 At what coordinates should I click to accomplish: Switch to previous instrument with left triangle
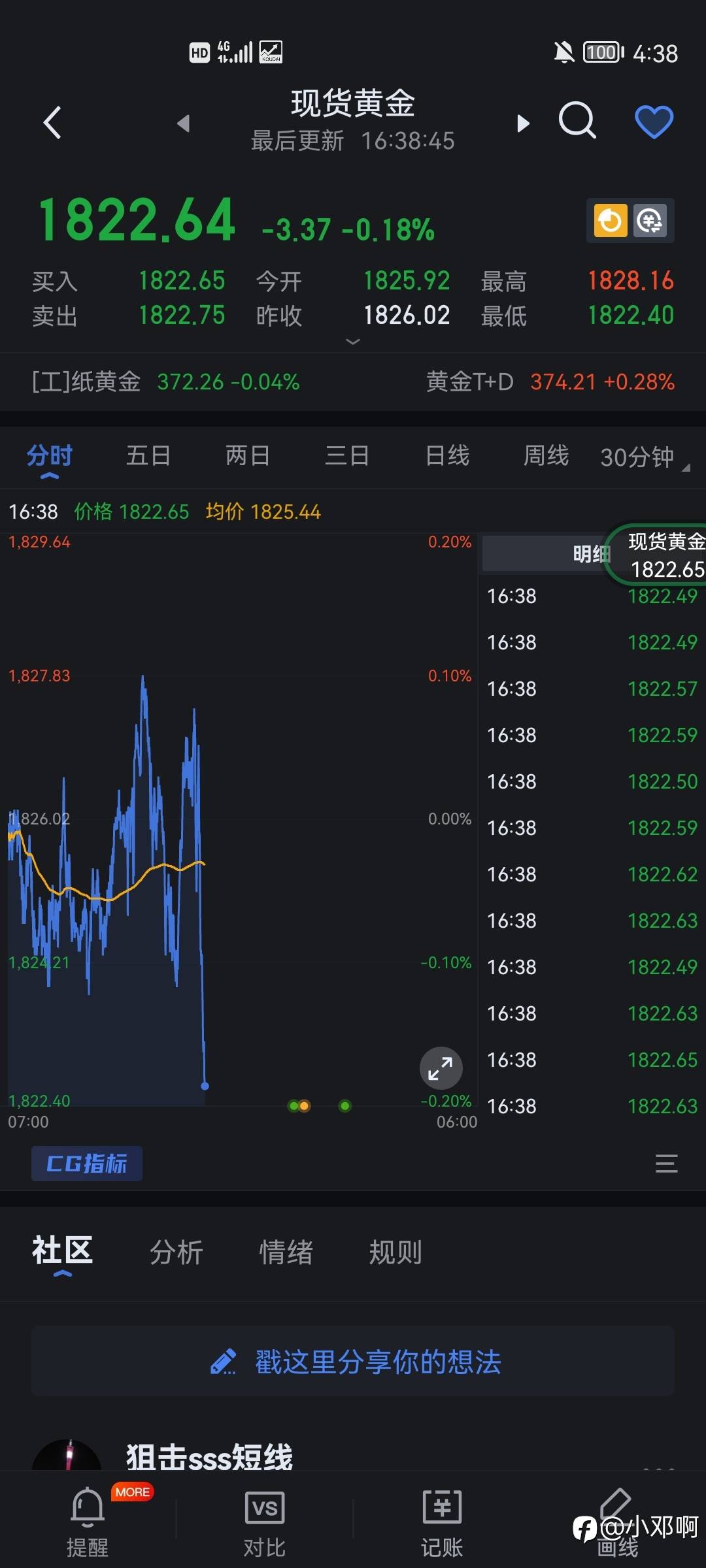tap(184, 123)
